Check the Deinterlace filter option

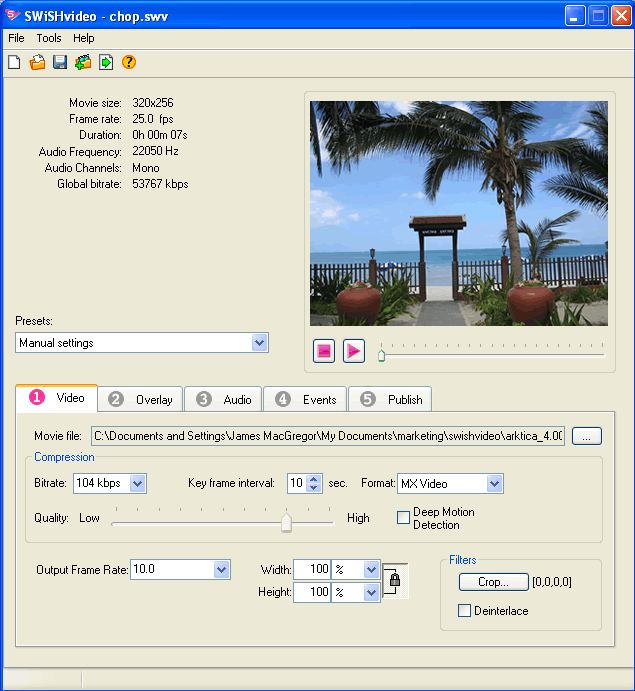[x=465, y=611]
